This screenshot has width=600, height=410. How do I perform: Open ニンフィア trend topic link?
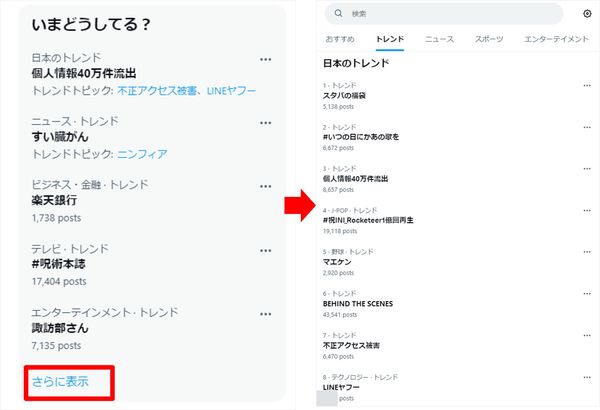(142, 154)
